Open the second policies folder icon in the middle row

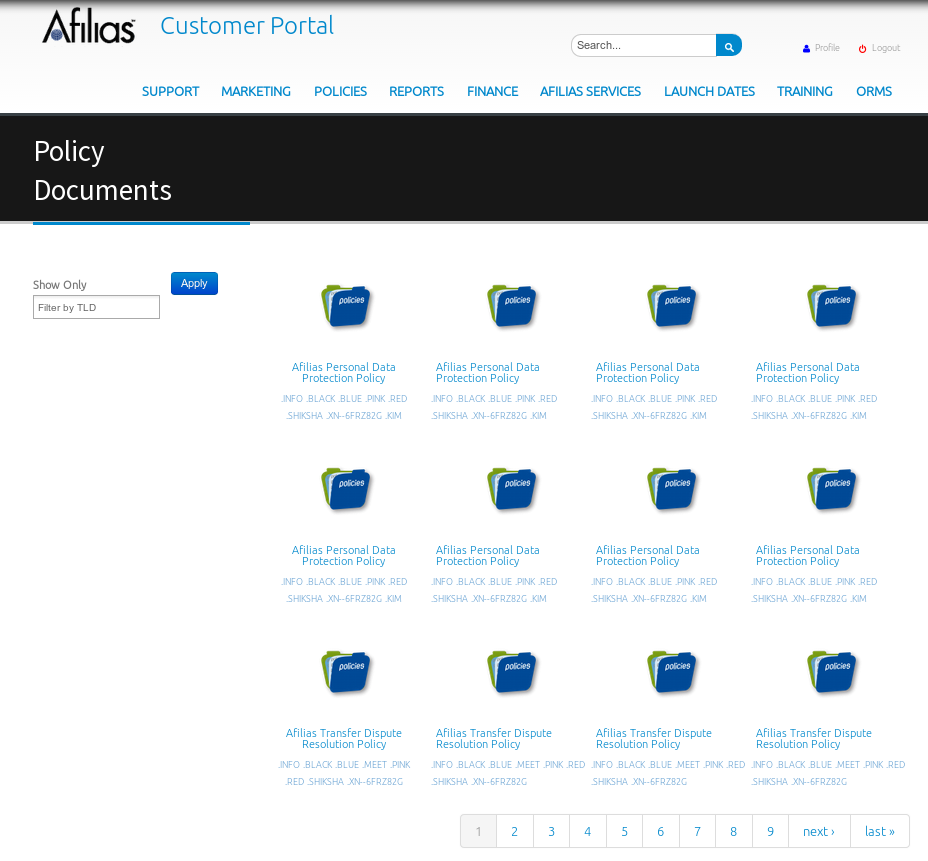click(513, 489)
